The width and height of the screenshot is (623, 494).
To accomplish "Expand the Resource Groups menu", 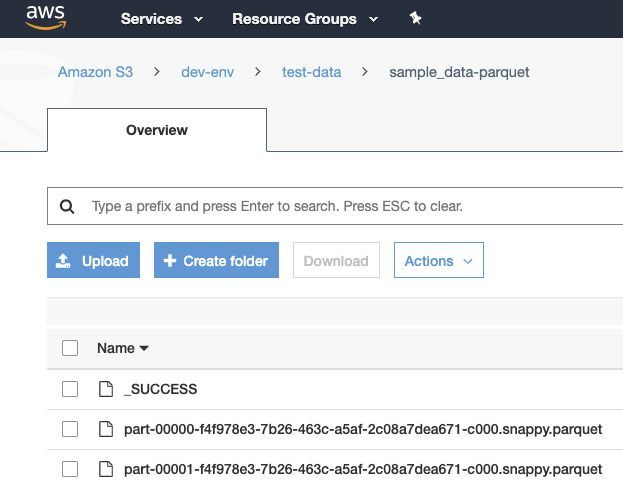I will (x=304, y=19).
